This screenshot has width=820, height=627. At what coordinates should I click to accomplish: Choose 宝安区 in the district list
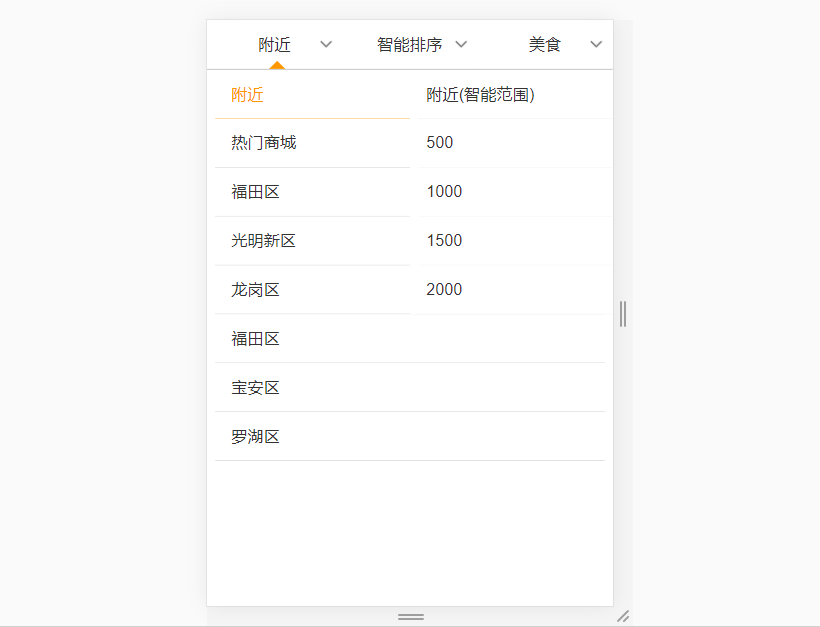256,388
